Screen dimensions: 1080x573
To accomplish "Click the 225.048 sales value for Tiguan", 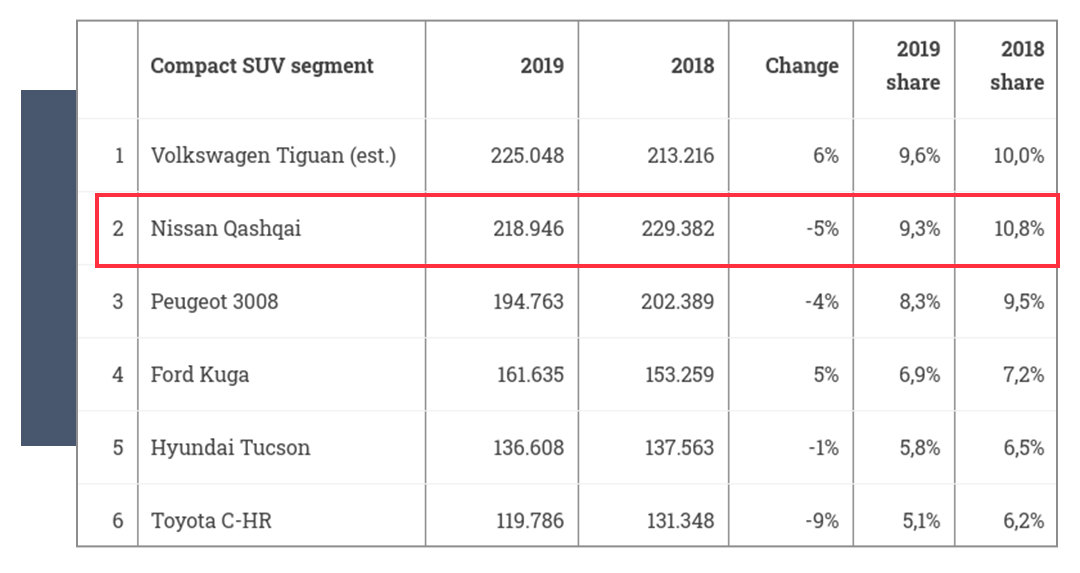I will coord(527,156).
